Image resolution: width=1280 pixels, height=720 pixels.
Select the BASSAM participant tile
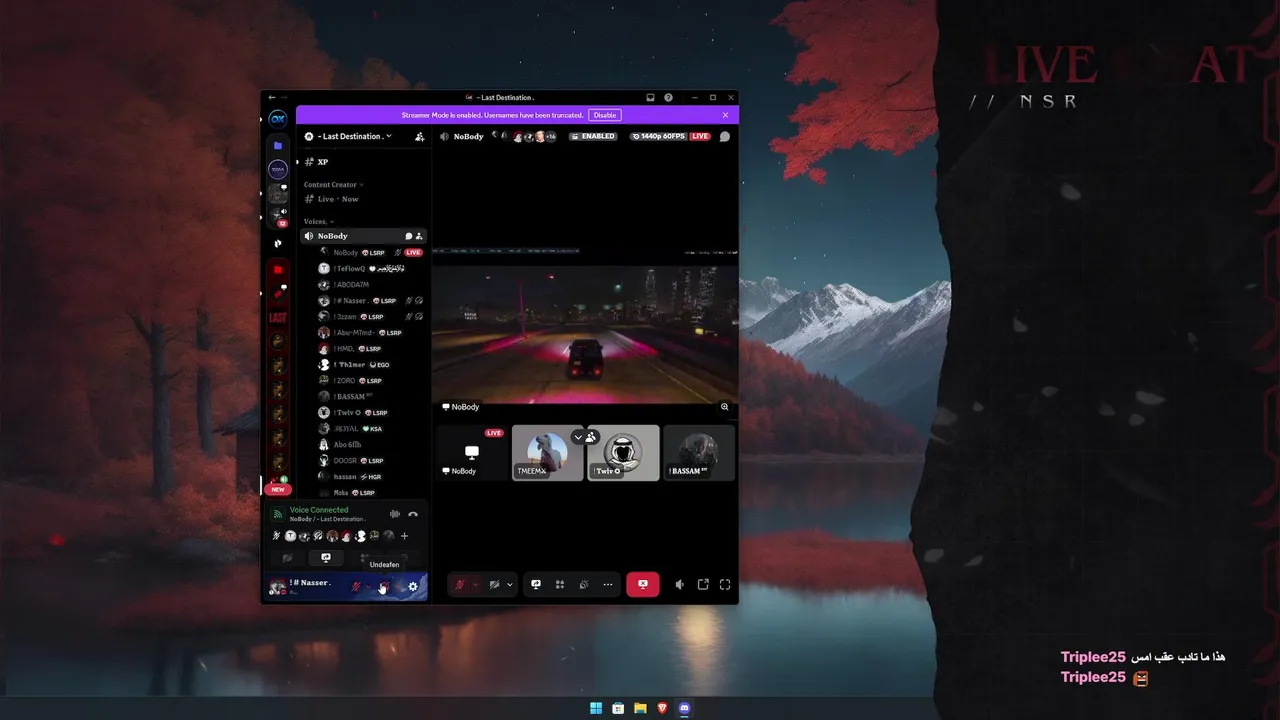(699, 453)
